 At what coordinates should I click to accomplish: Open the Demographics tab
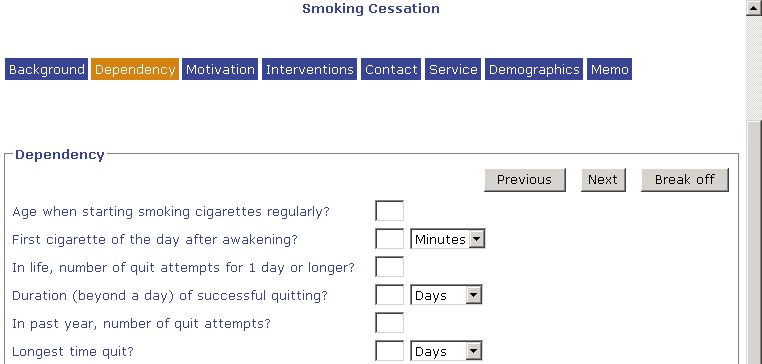click(x=534, y=69)
